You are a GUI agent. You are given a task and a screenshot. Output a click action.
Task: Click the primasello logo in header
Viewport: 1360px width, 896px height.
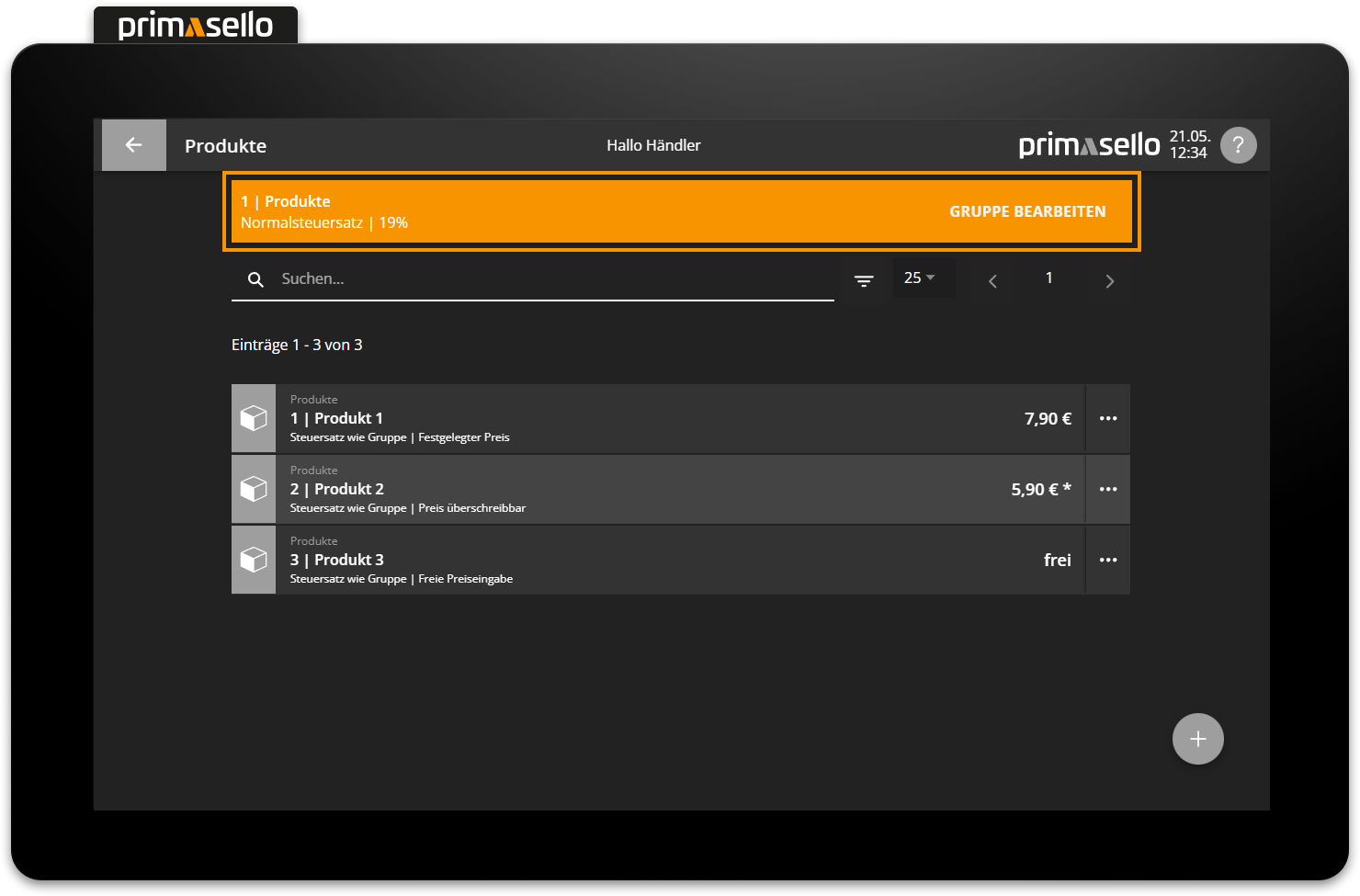point(1089,145)
